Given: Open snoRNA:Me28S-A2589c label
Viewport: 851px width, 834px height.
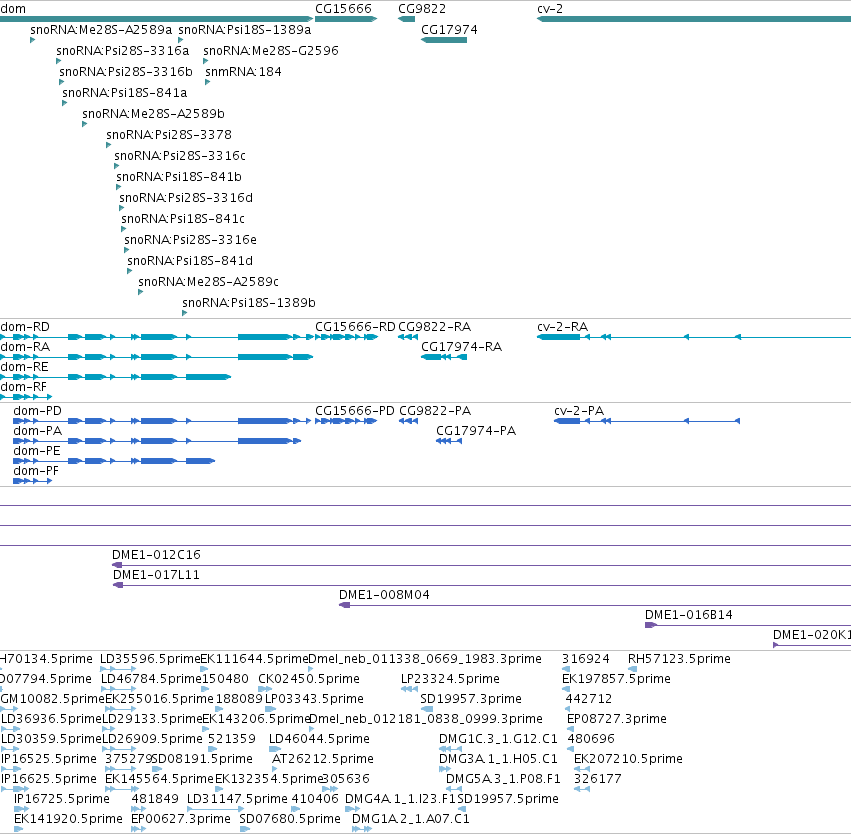Looking at the screenshot, I should coord(208,282).
